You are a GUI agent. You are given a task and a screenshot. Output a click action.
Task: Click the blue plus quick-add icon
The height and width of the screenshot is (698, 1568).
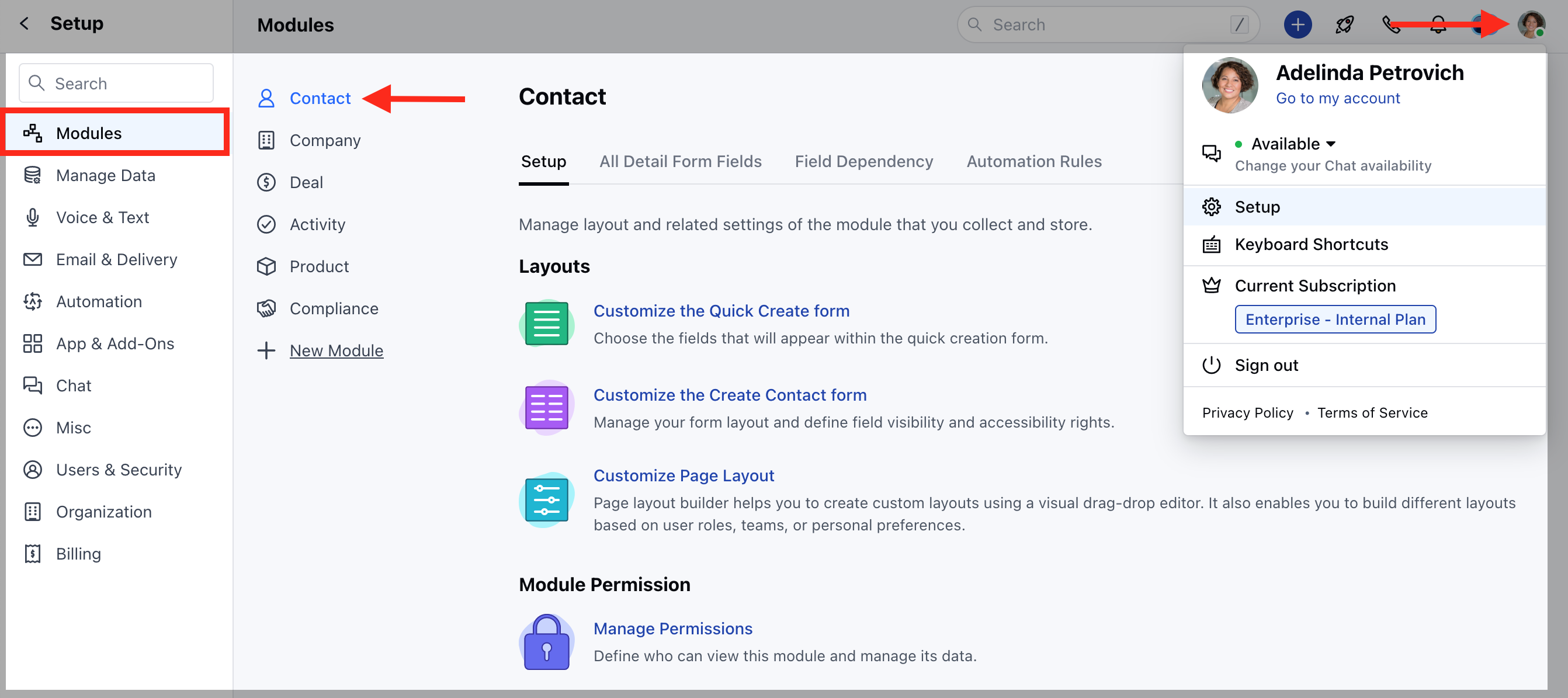pyautogui.click(x=1297, y=25)
